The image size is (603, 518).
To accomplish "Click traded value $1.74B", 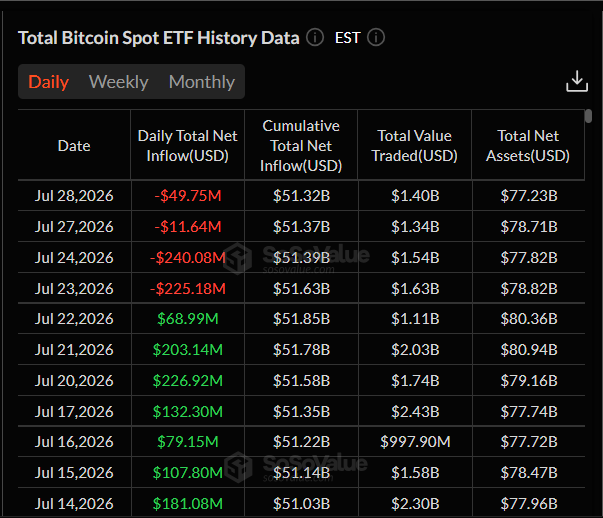I will (x=415, y=381).
